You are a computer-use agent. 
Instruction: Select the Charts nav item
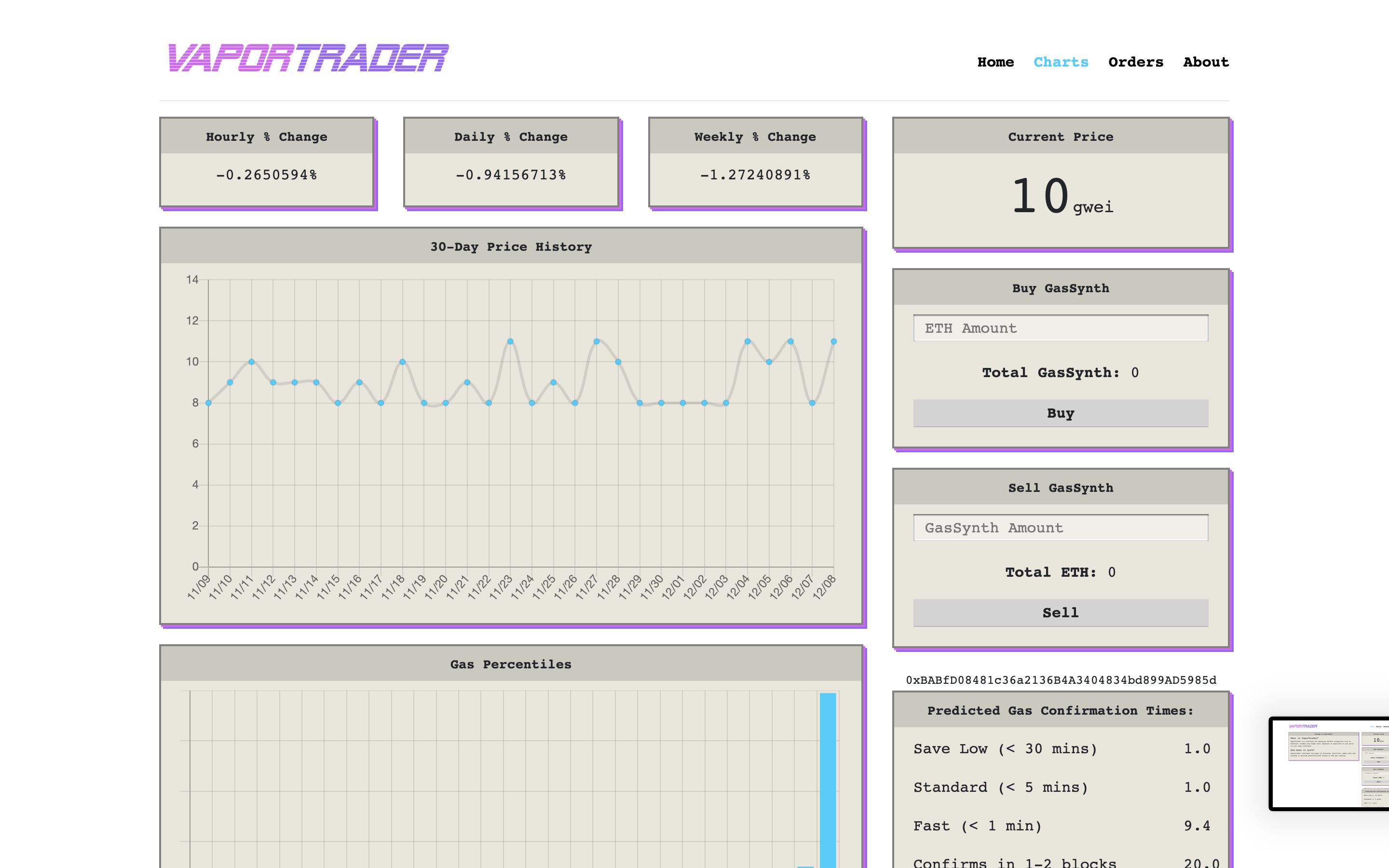click(x=1061, y=62)
